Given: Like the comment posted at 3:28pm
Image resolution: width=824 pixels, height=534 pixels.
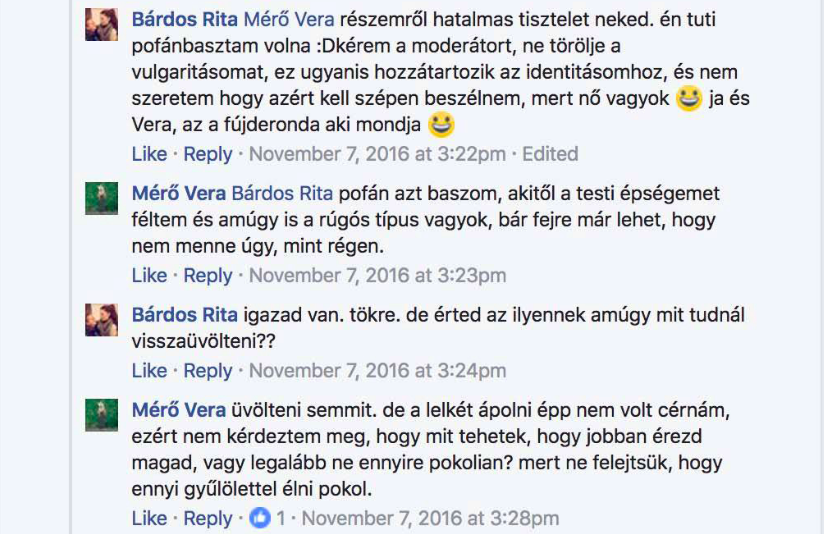Looking at the screenshot, I should click(149, 518).
